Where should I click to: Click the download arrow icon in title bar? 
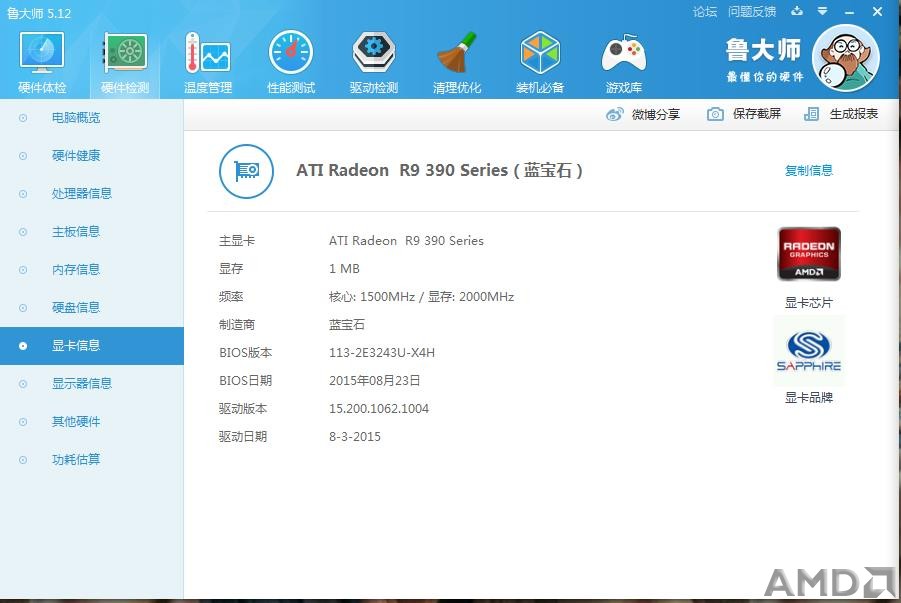[797, 11]
